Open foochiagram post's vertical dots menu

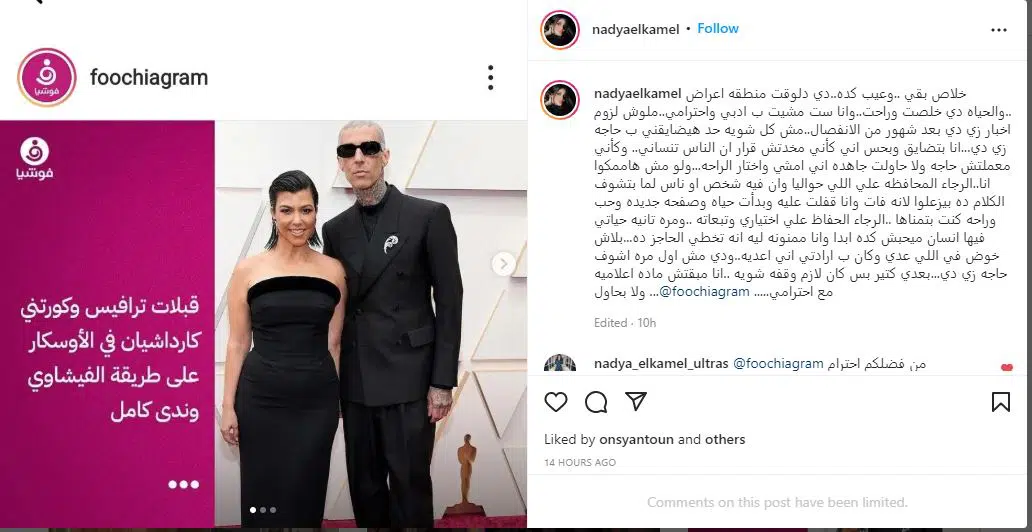tap(490, 78)
